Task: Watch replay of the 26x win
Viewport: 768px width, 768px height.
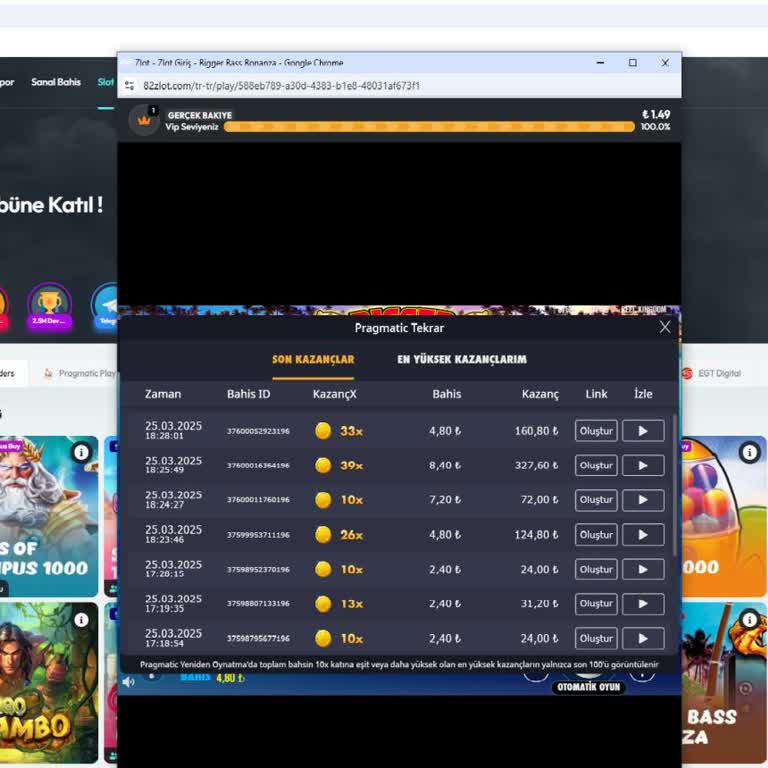Action: tap(643, 535)
